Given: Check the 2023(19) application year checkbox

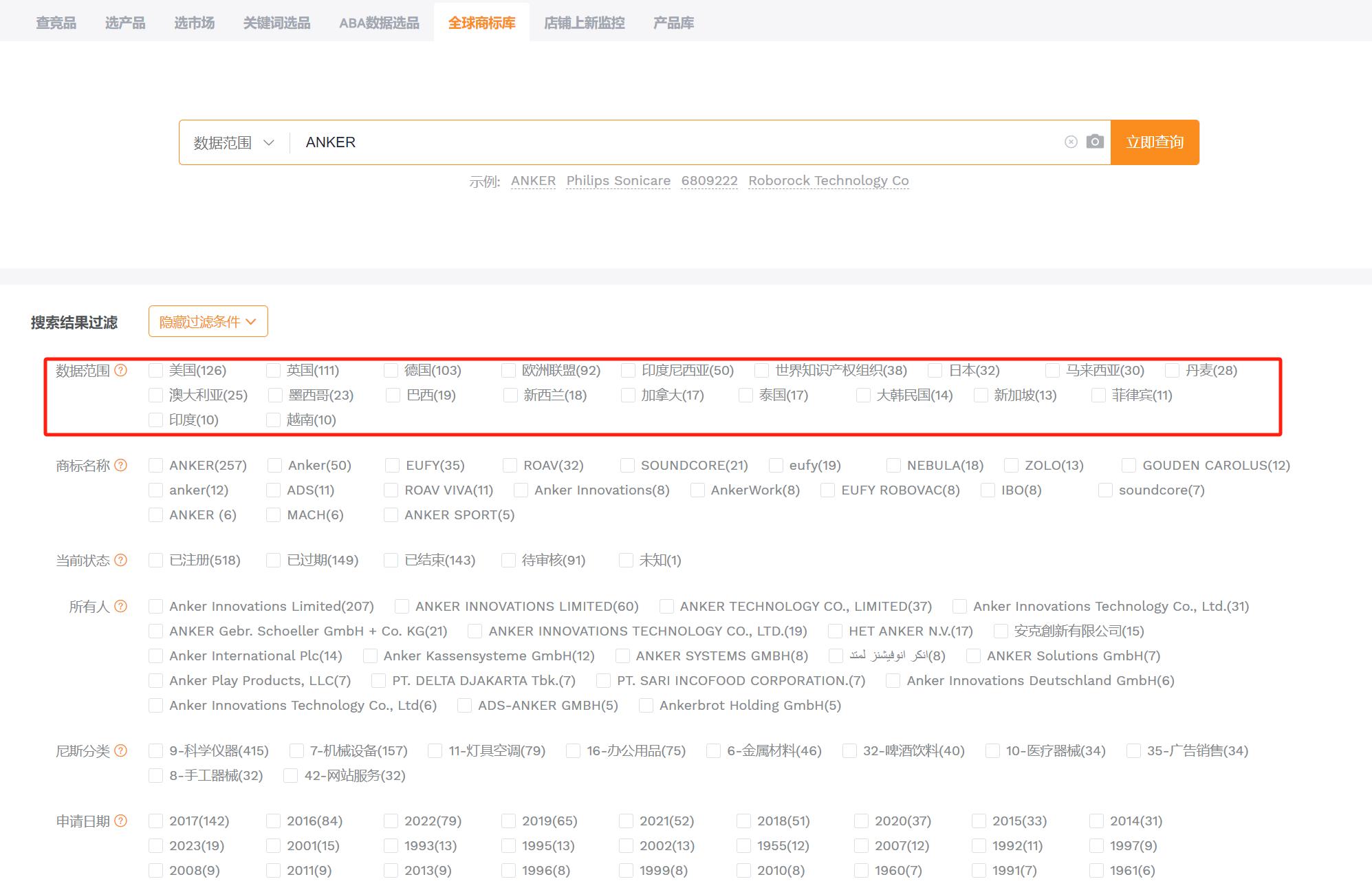Looking at the screenshot, I should (156, 846).
